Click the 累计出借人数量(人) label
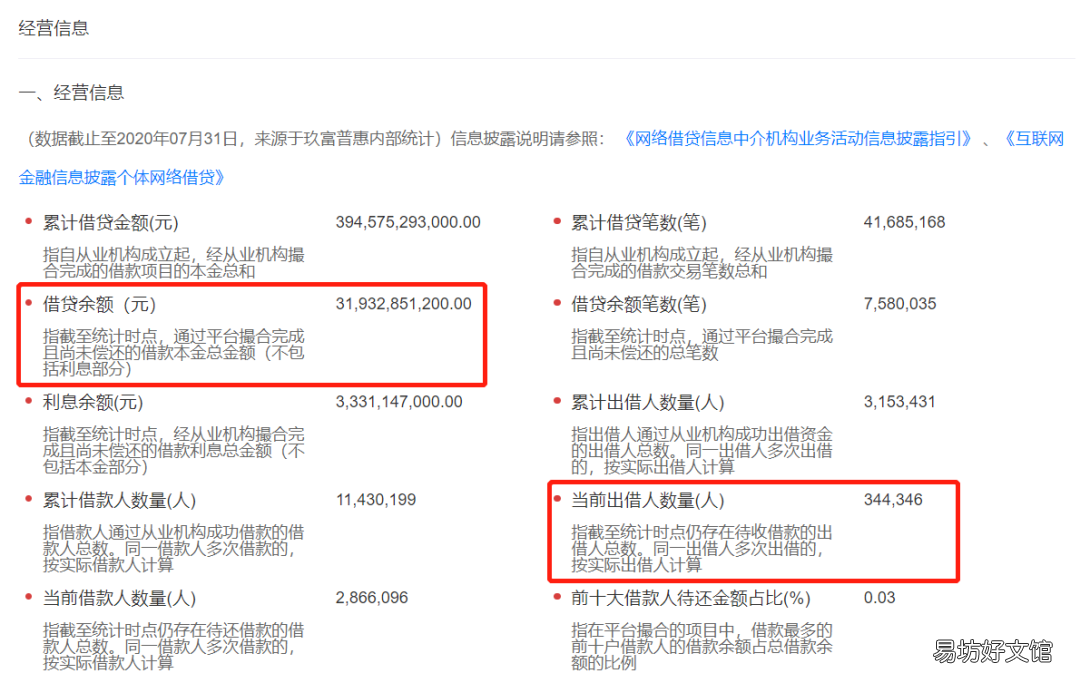1080x683 pixels. pyautogui.click(x=647, y=402)
